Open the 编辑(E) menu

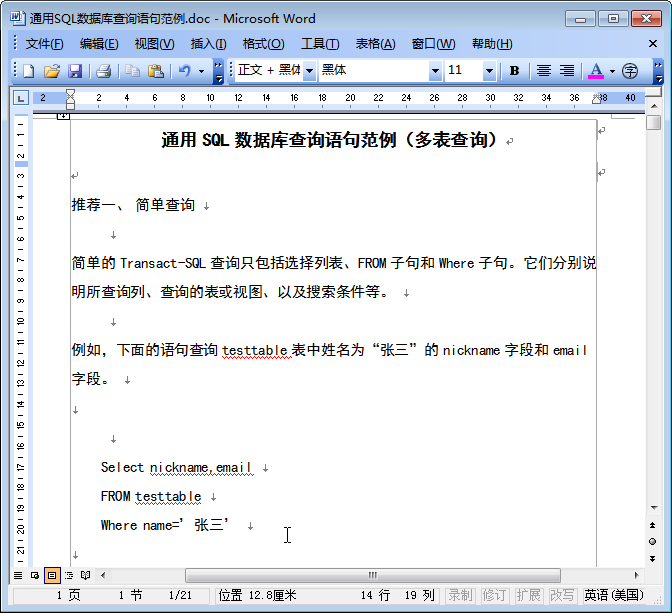click(x=99, y=44)
